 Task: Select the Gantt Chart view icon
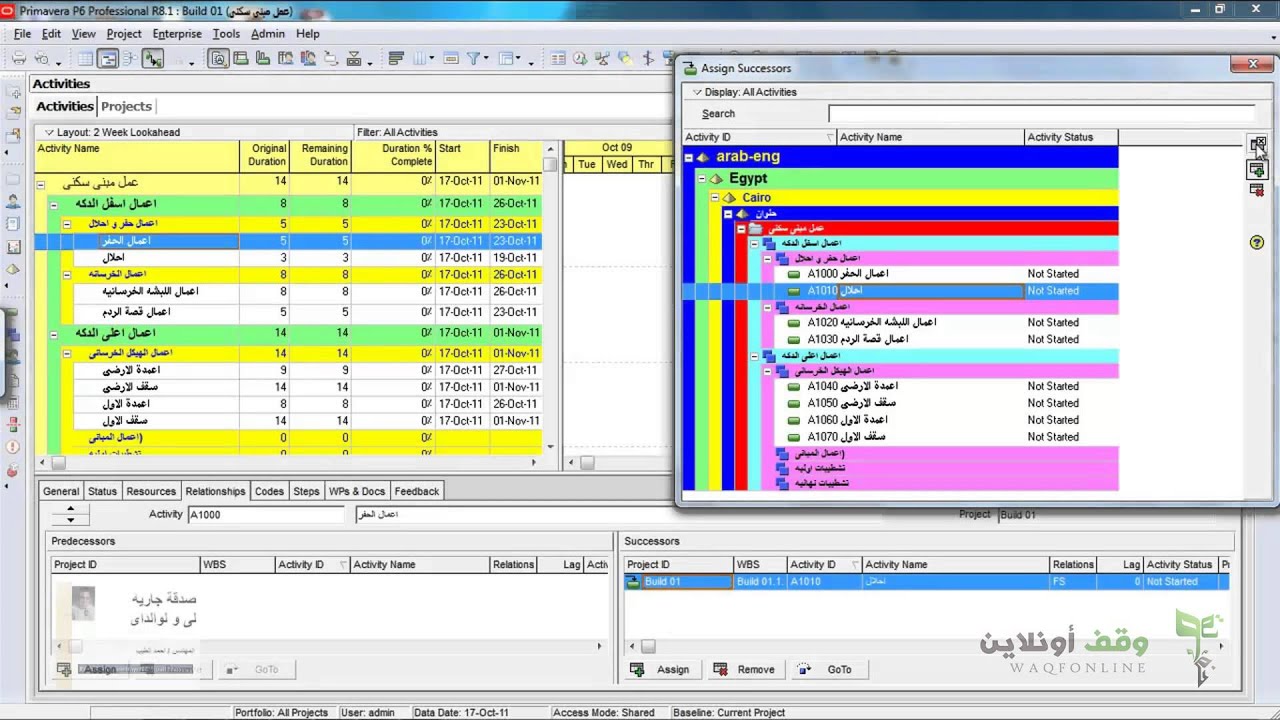[x=108, y=59]
